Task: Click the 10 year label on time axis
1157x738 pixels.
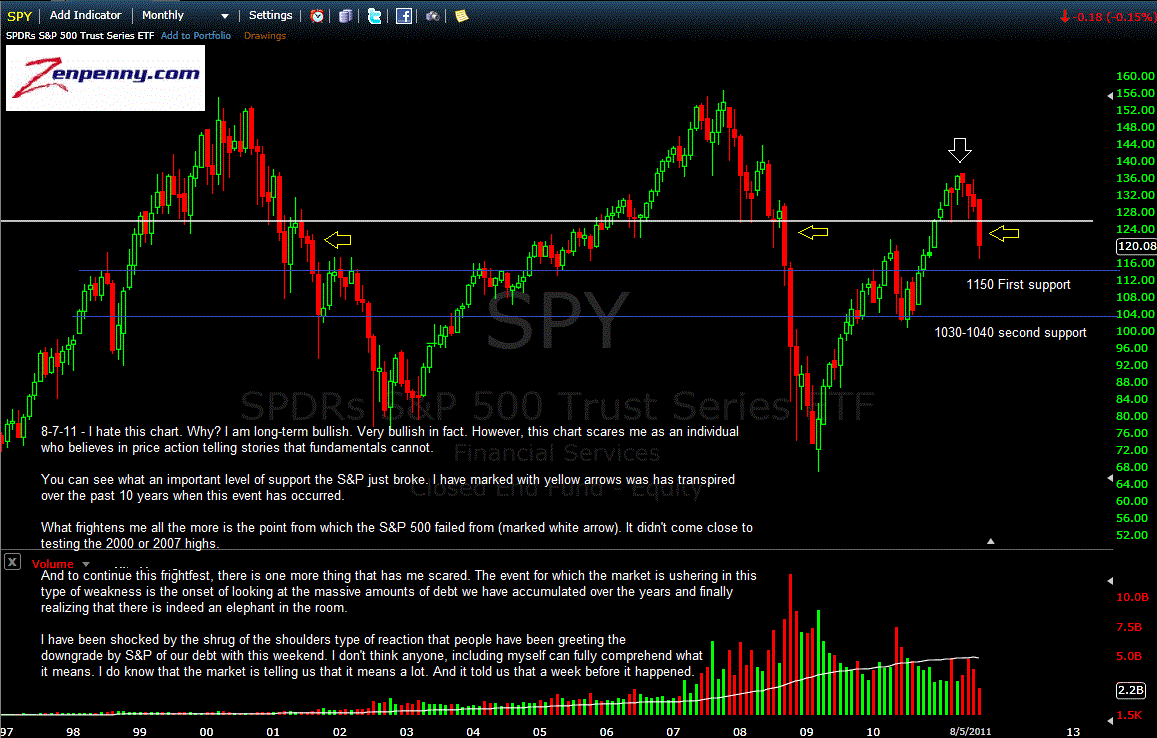Action: click(873, 731)
